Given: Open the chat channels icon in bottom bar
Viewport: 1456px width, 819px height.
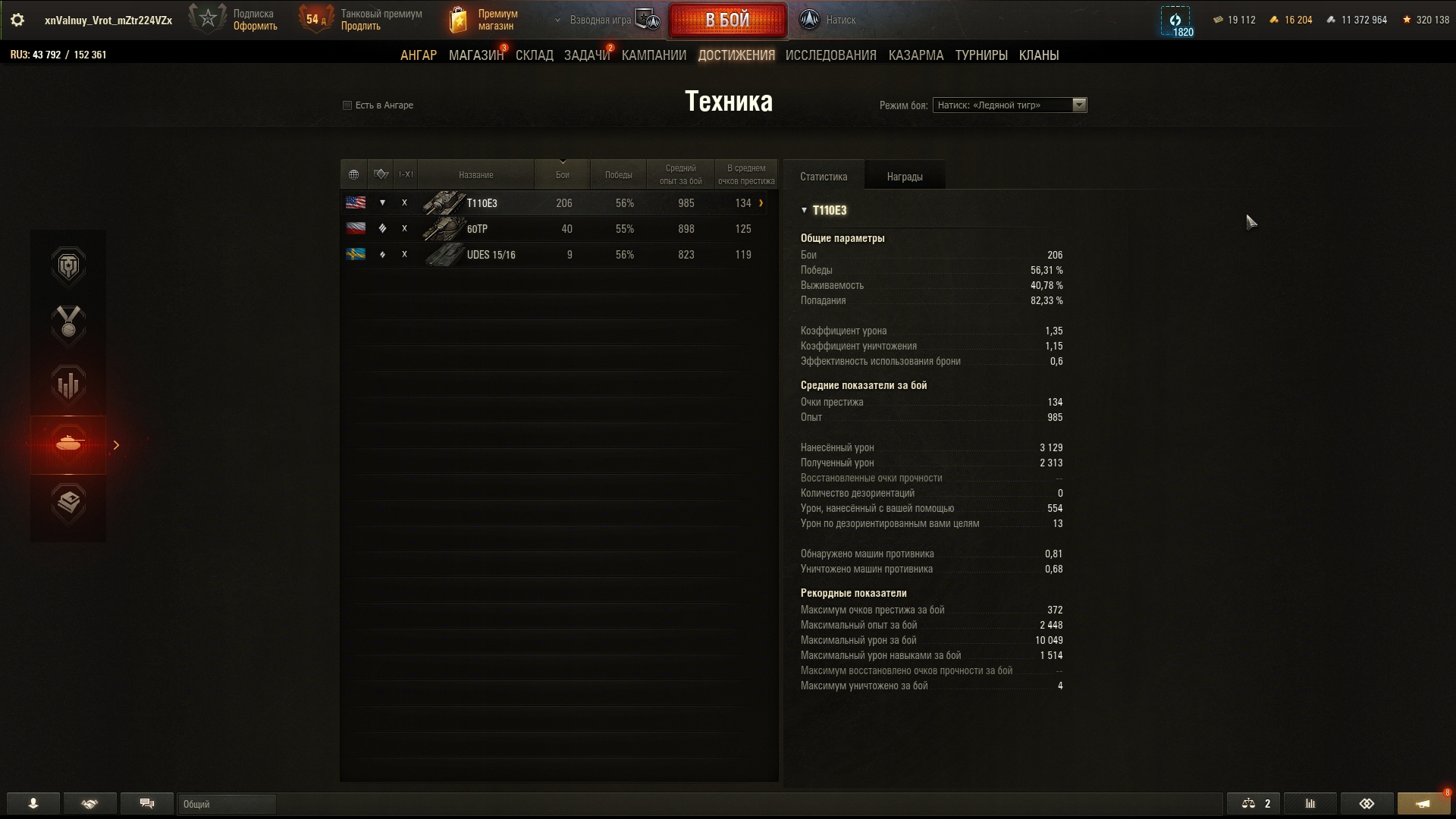Looking at the screenshot, I should coord(147,804).
